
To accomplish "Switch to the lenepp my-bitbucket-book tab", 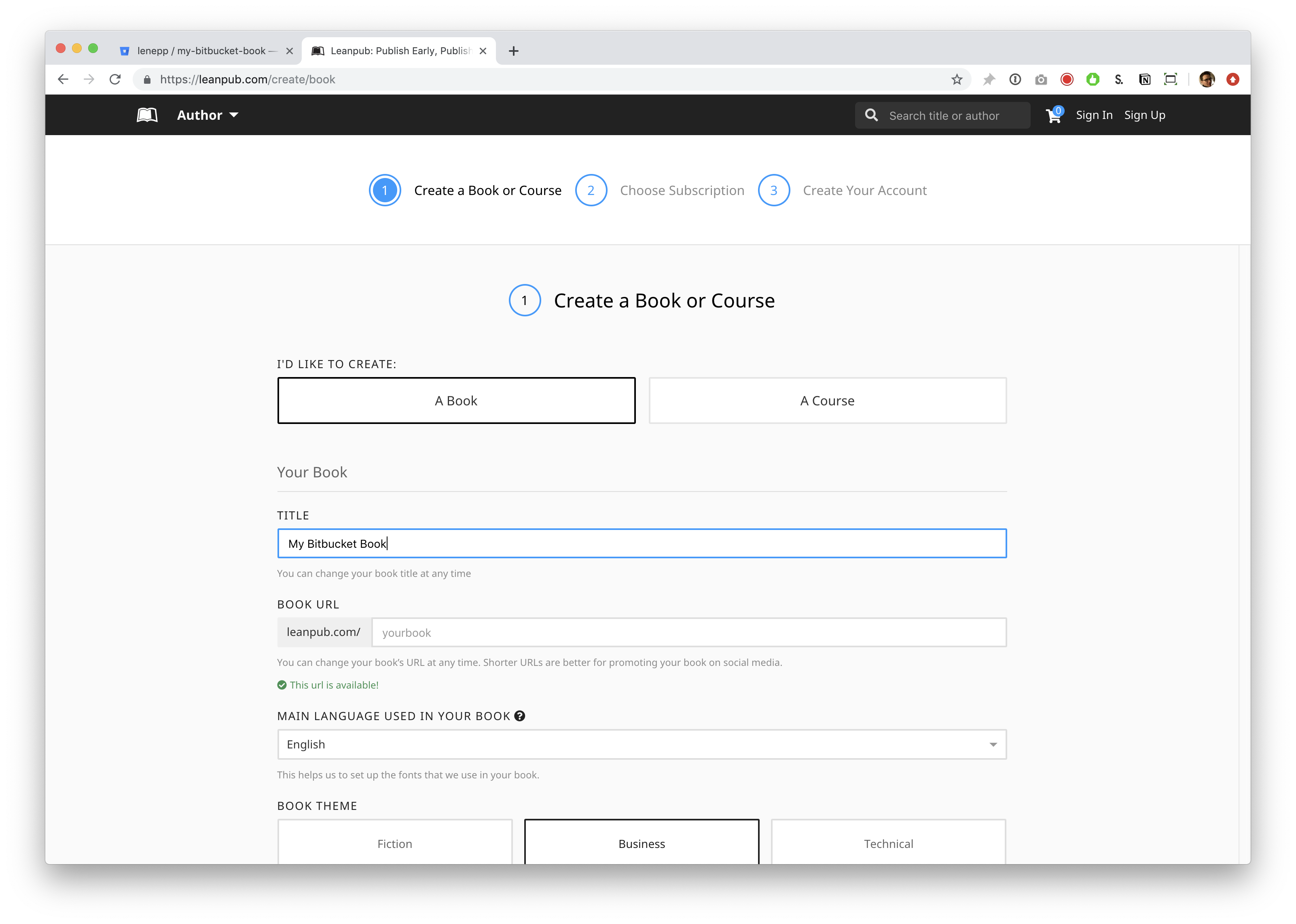I will click(x=202, y=51).
